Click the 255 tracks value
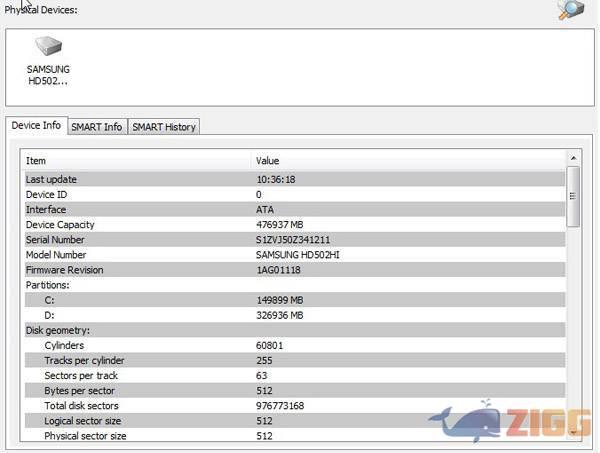This screenshot has width=600, height=453. click(264, 361)
